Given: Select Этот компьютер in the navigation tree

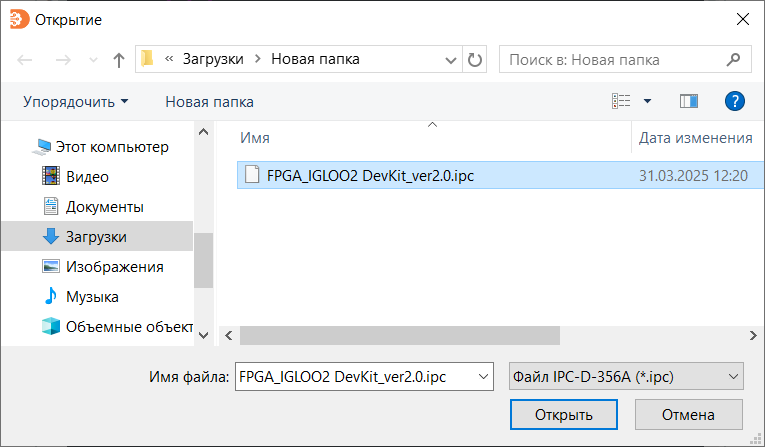Looking at the screenshot, I should click(x=112, y=147).
